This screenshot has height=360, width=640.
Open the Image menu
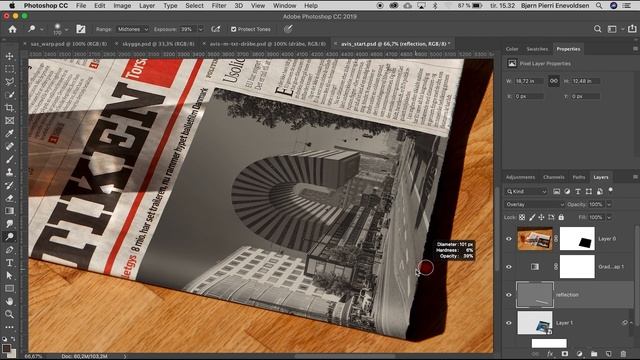coord(122,6)
